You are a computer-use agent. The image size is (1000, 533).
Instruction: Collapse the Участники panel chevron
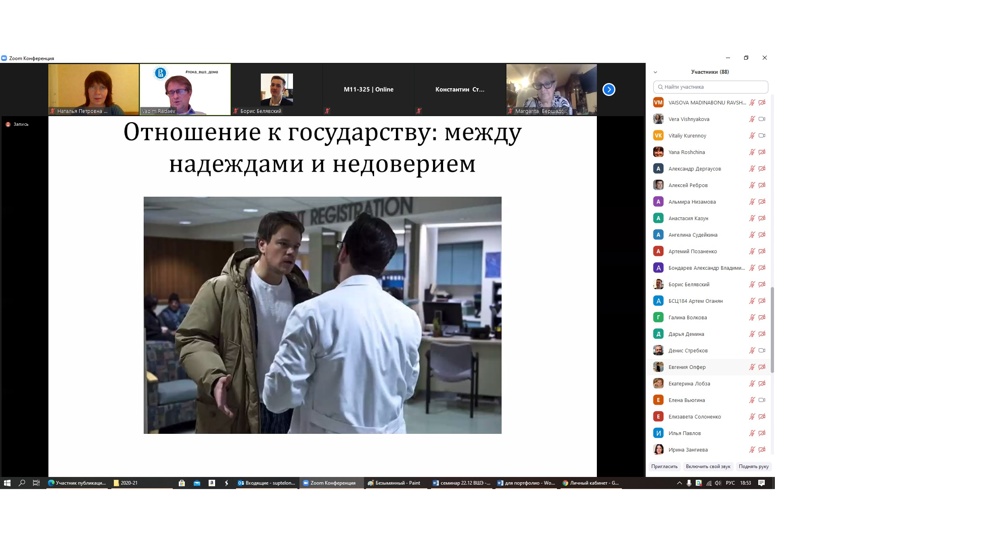655,72
